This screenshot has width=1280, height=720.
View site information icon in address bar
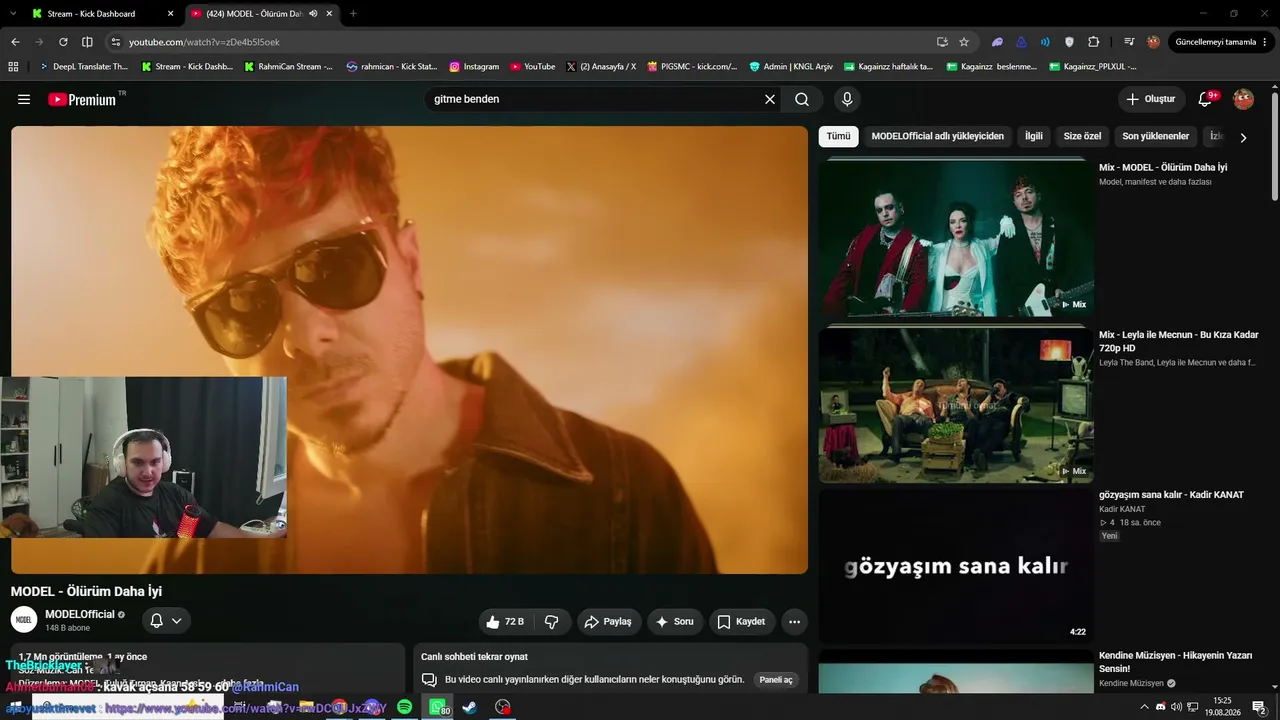tap(115, 42)
